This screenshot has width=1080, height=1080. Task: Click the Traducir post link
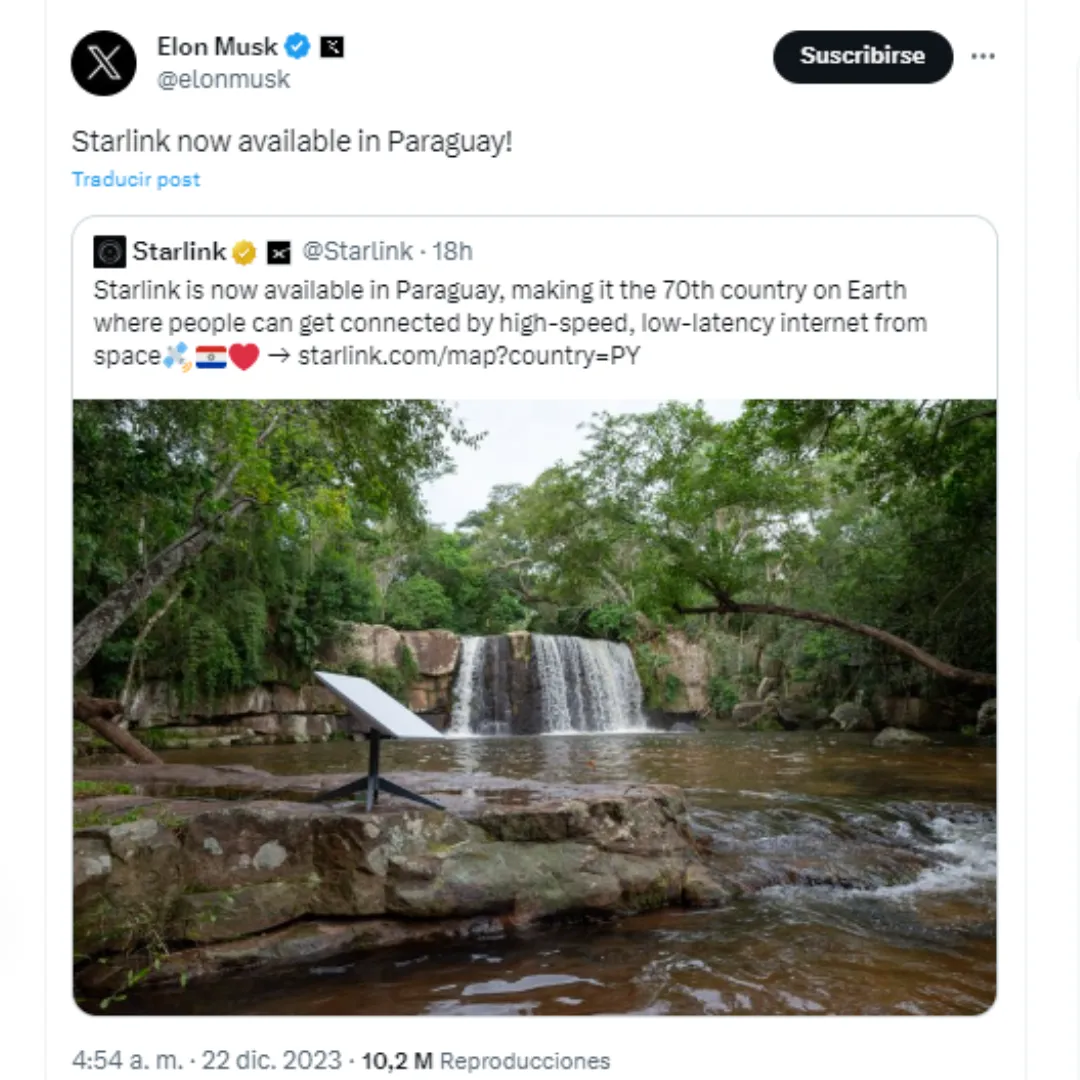click(x=136, y=179)
